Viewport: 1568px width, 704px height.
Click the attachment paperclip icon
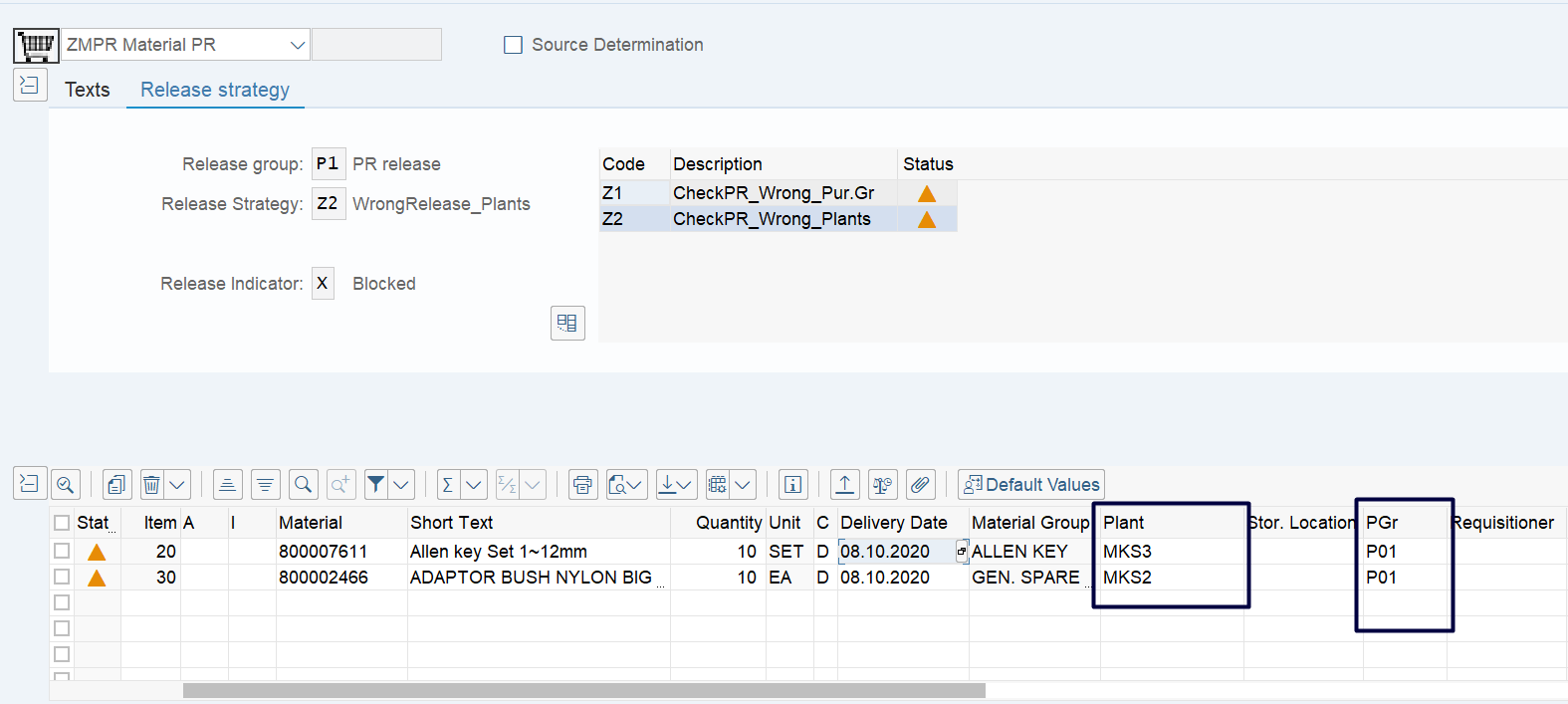(x=921, y=485)
